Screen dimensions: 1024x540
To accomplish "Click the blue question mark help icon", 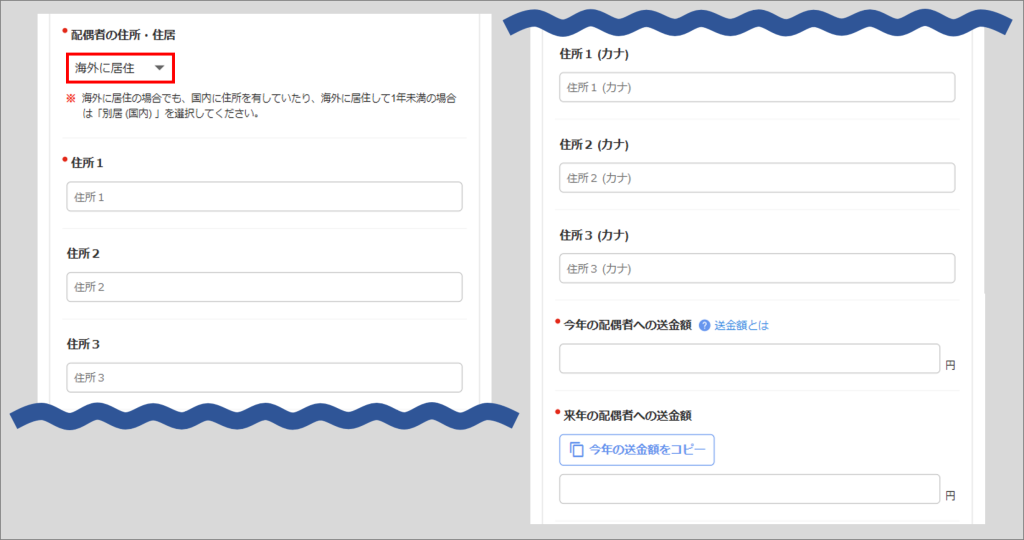I will [x=704, y=325].
